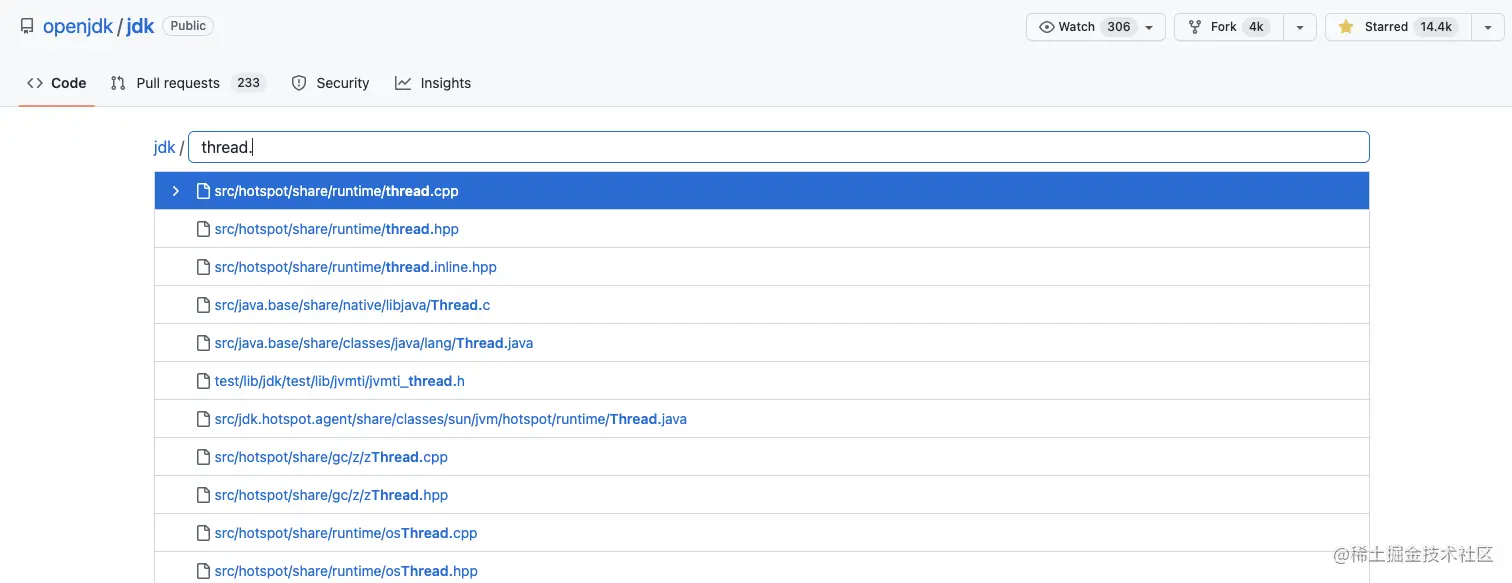This screenshot has width=1512, height=583.
Task: Click the 14.4k star count
Action: 1436,27
